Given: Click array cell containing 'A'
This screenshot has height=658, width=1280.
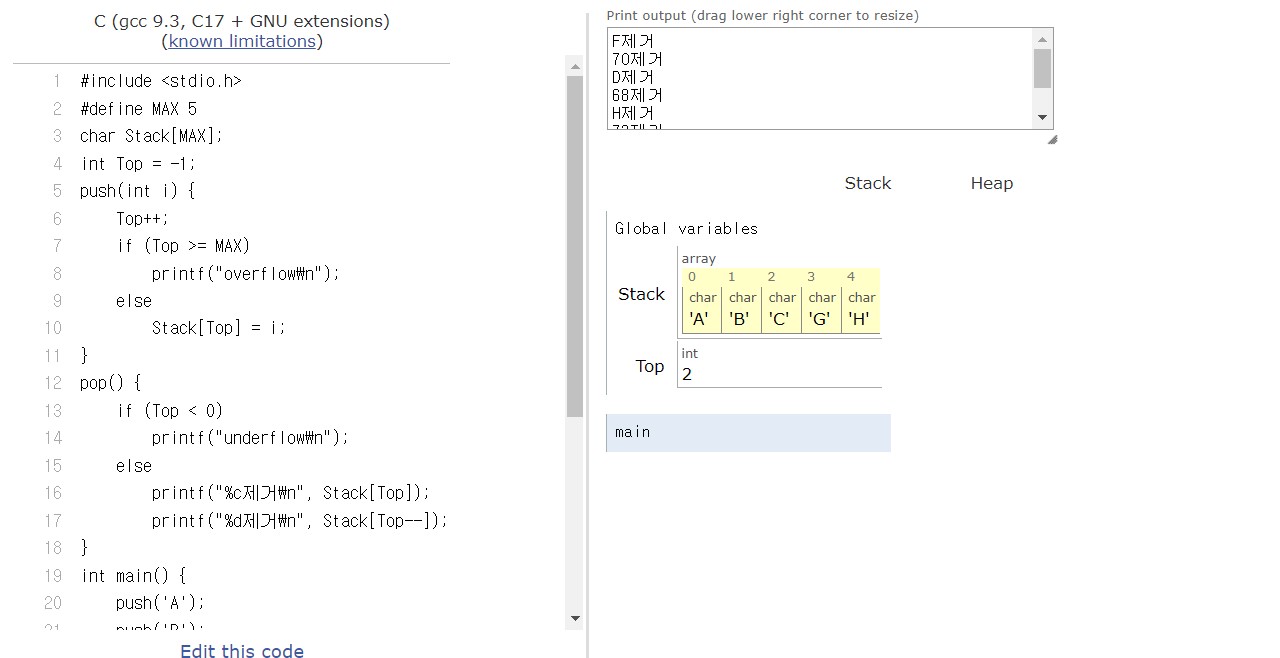Looking at the screenshot, I should (700, 319).
